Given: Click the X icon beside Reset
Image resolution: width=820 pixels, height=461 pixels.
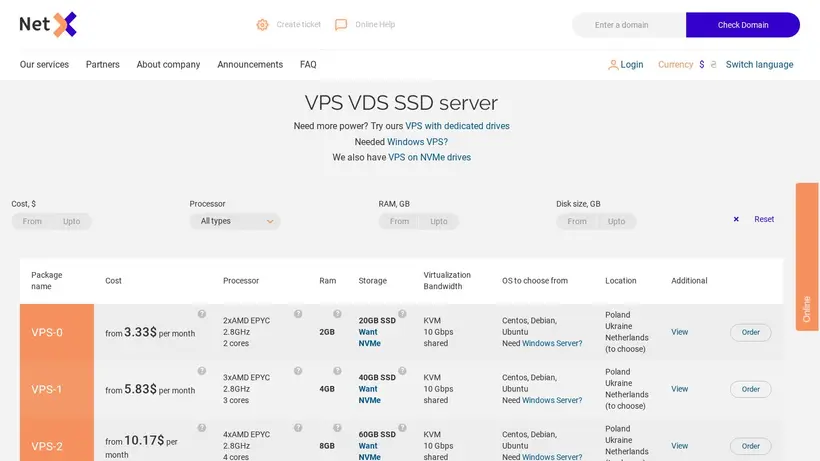Looking at the screenshot, I should (736, 219).
